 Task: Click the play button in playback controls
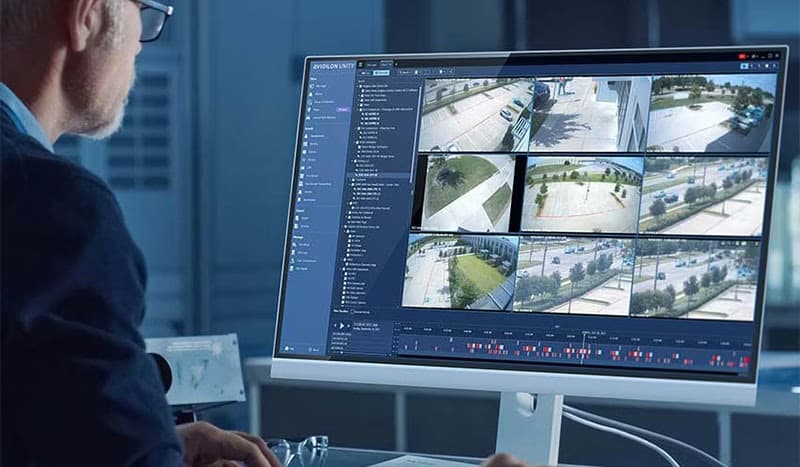click(x=342, y=326)
